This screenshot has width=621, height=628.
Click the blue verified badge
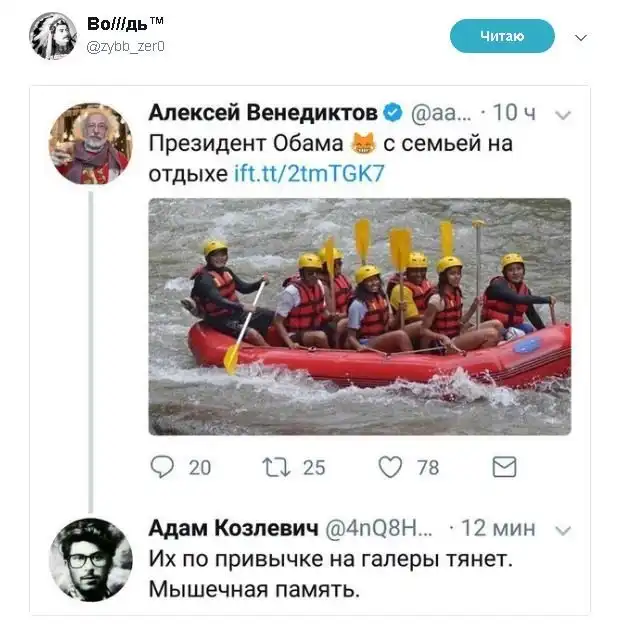(393, 113)
